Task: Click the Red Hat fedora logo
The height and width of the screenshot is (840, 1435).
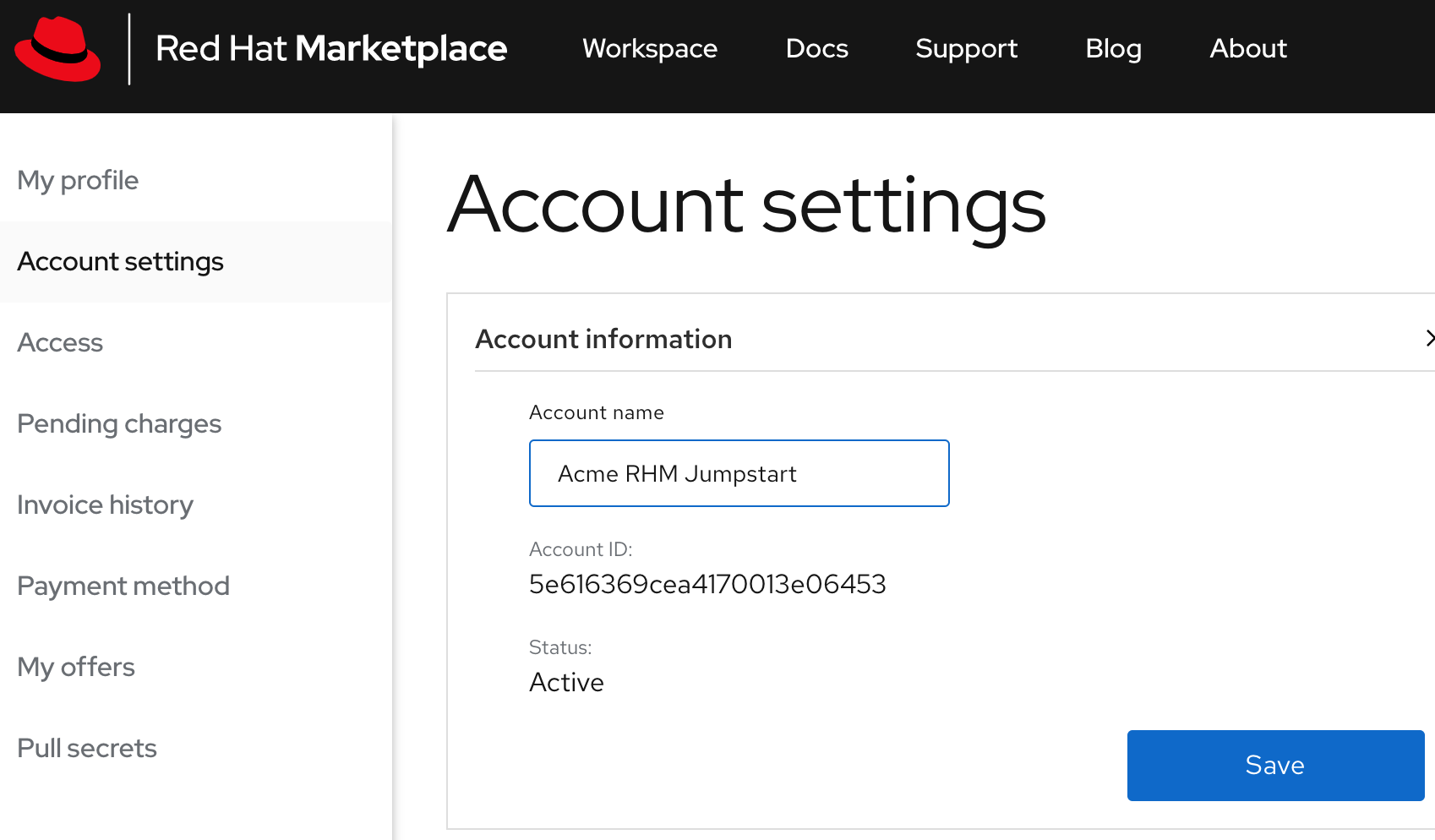Action: click(x=57, y=49)
